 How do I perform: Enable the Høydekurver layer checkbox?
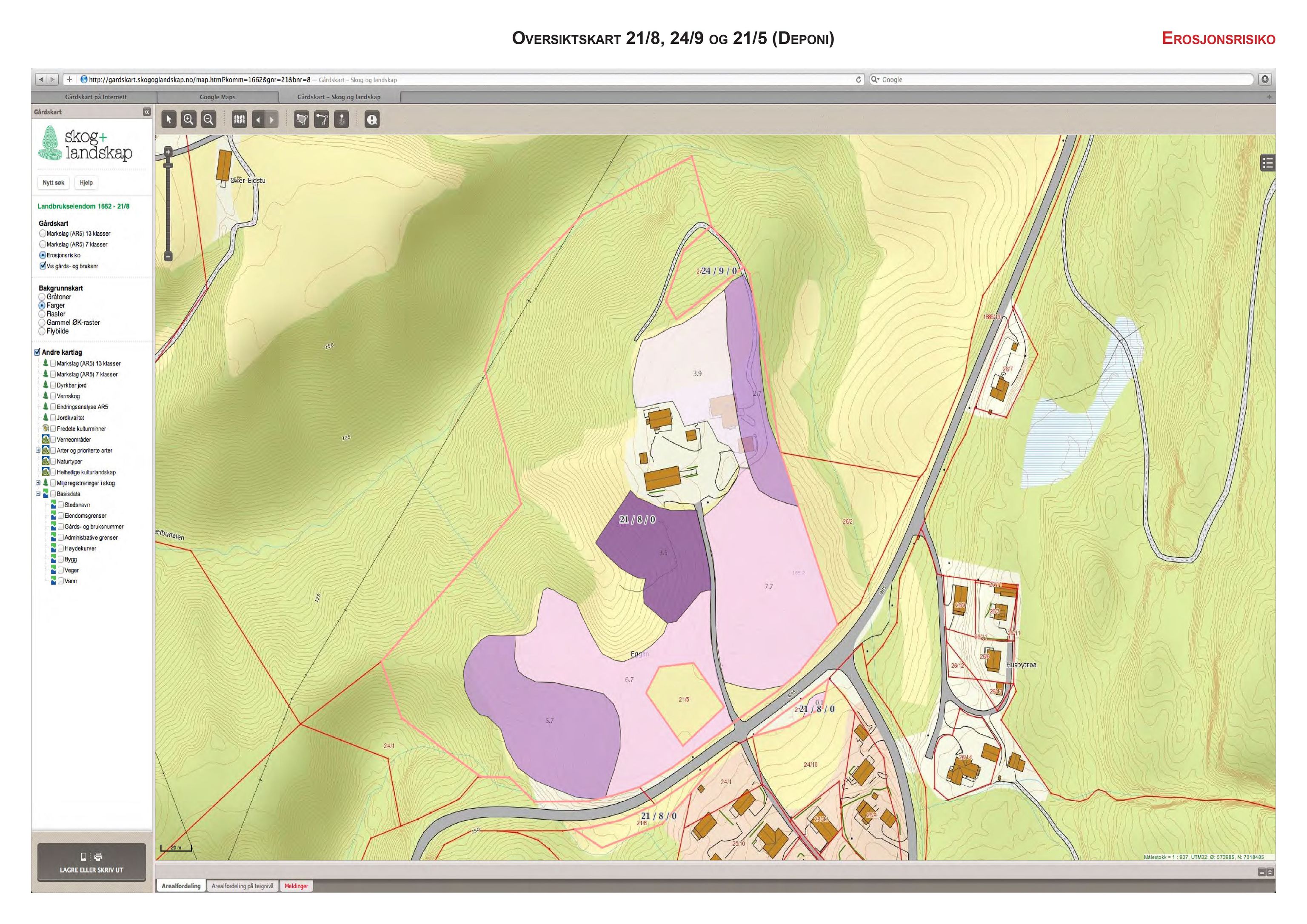(x=60, y=548)
